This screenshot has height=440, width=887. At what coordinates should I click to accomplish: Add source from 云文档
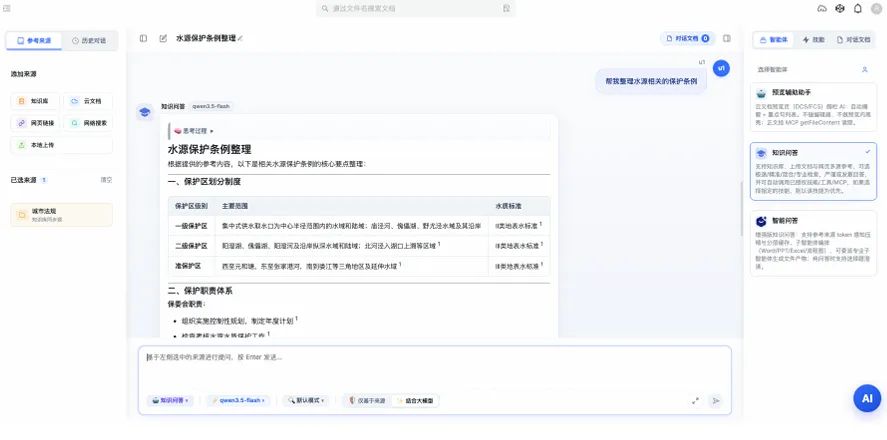coord(88,101)
